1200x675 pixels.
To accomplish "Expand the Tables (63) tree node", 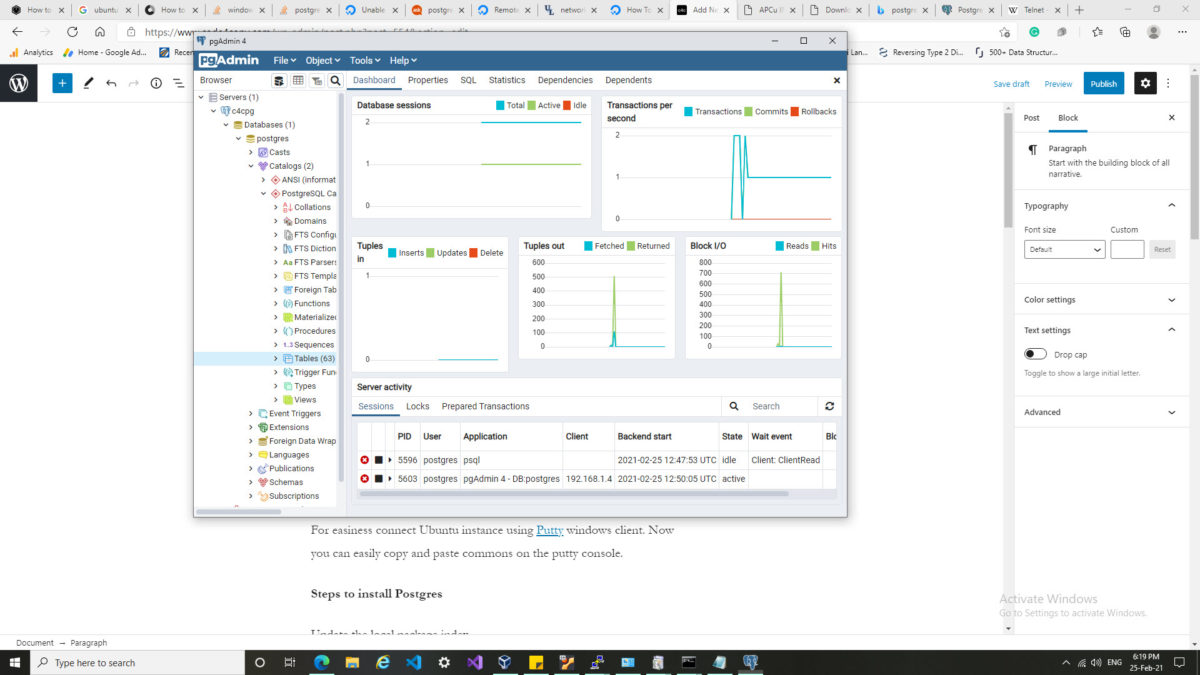I will [x=277, y=358].
